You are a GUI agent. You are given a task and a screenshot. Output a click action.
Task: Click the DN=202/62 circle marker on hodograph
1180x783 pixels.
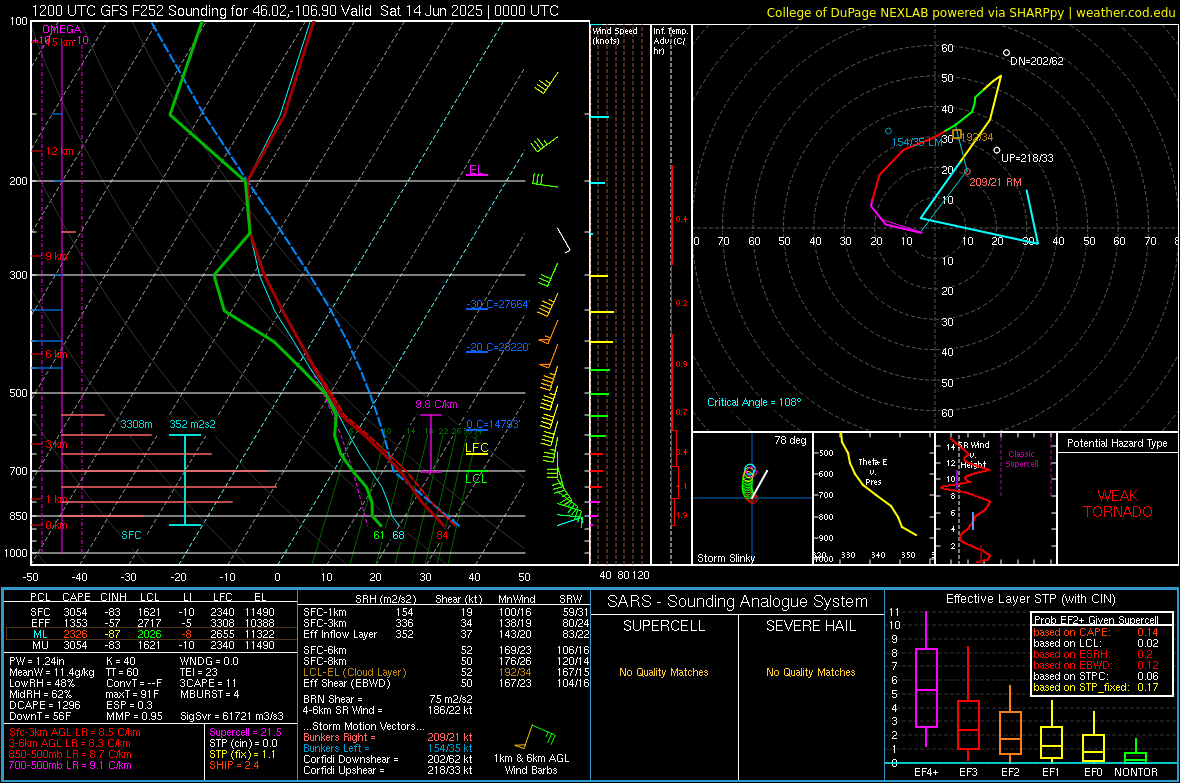coord(1007,53)
